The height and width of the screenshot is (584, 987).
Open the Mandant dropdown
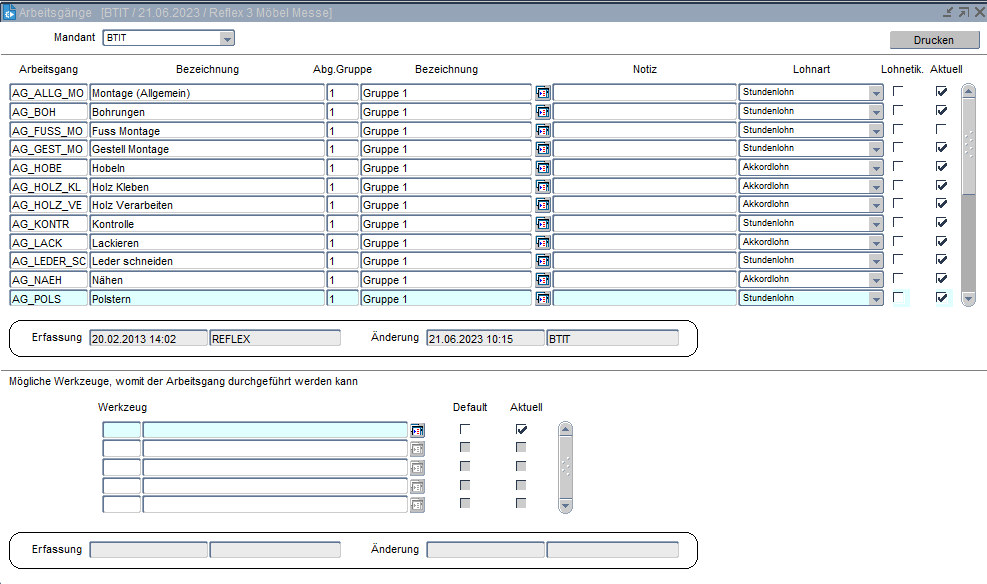tap(227, 39)
